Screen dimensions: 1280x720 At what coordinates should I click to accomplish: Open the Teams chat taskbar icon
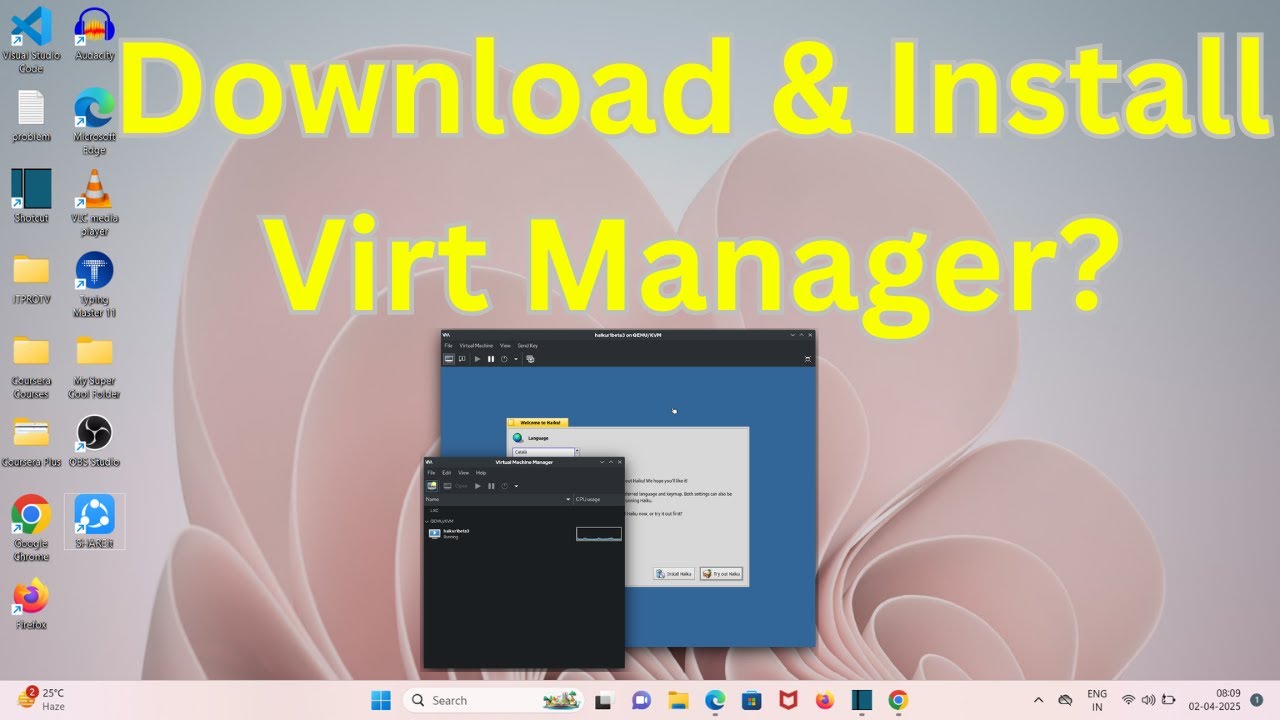pyautogui.click(x=641, y=700)
